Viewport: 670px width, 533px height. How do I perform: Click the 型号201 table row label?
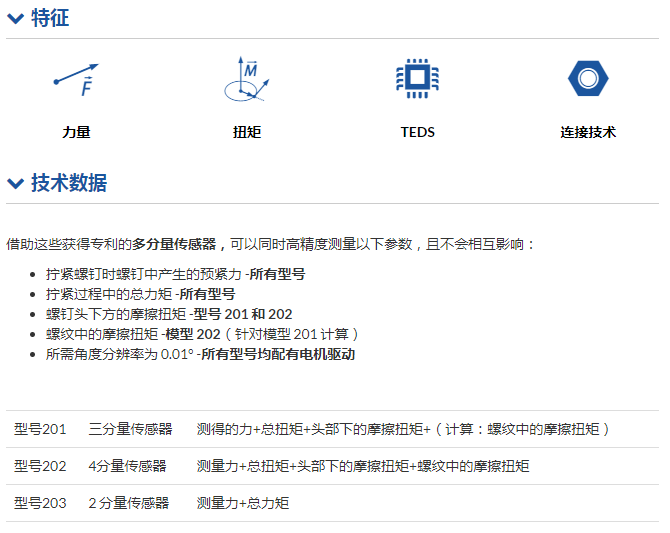point(40,429)
